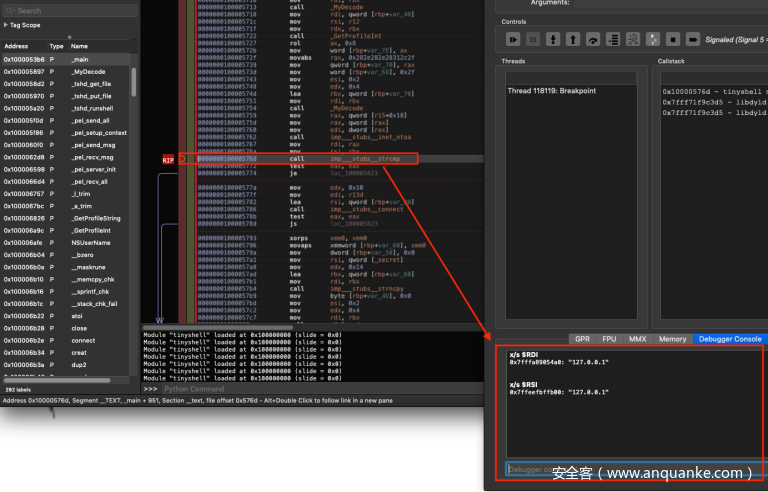Click the label Search field

pos(68,10)
